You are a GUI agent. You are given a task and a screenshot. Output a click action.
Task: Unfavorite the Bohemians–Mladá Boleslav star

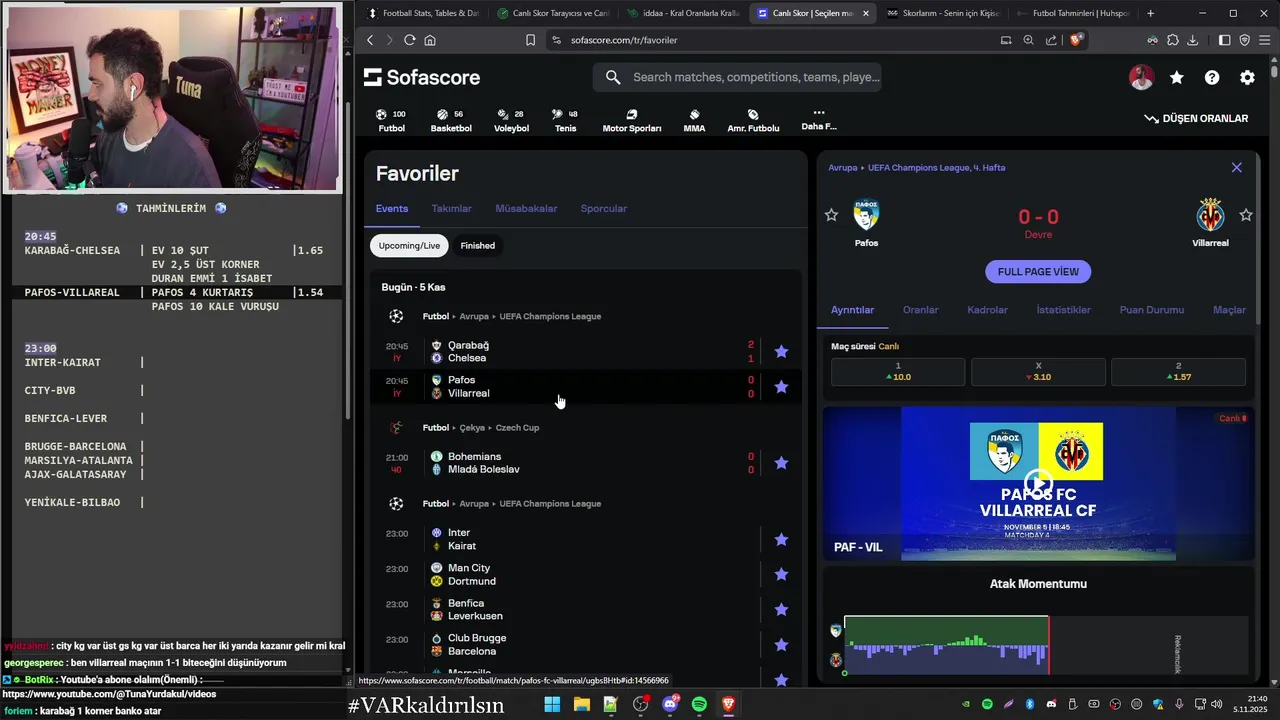(781, 462)
